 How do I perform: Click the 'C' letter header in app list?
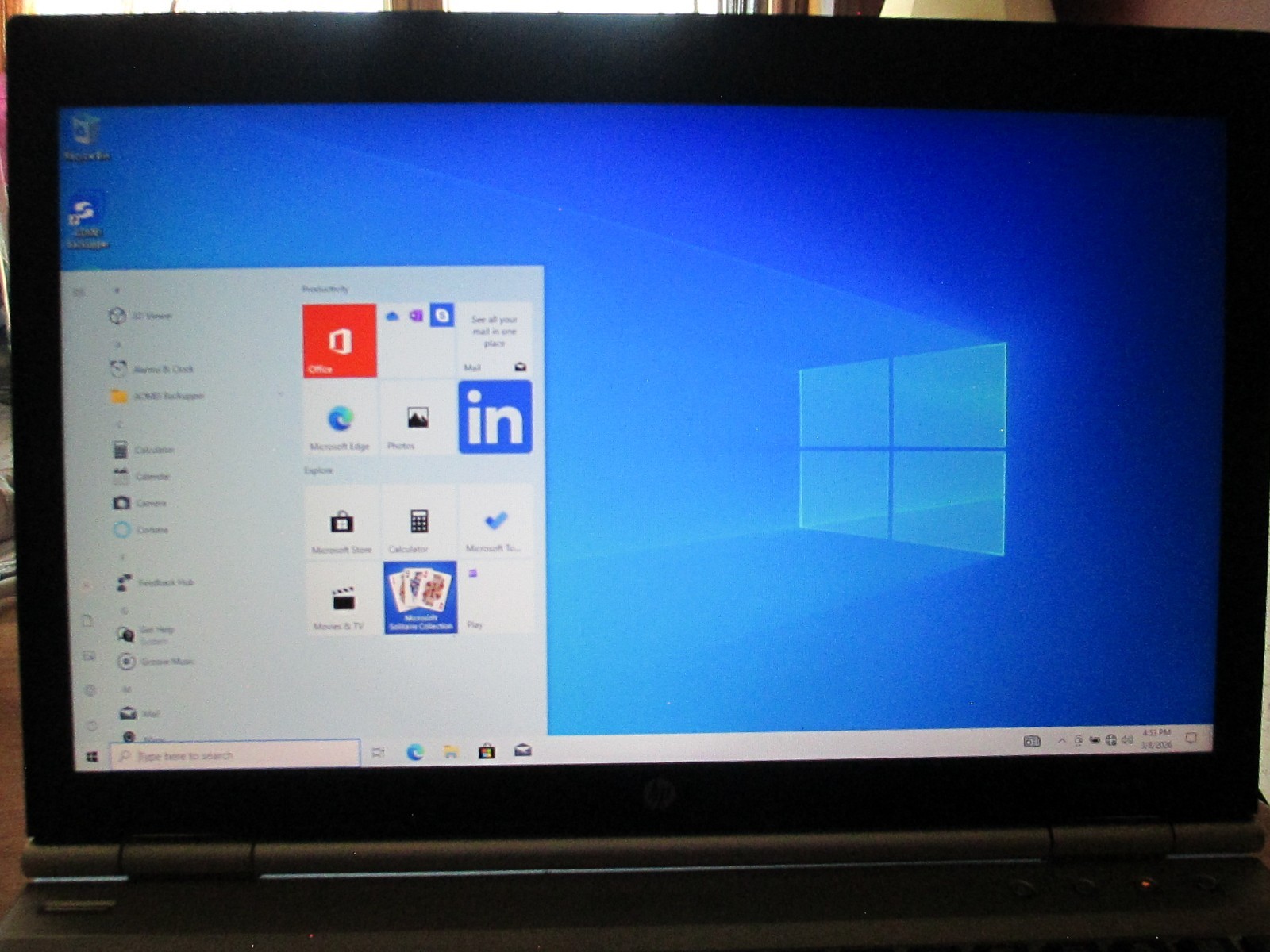pos(121,424)
